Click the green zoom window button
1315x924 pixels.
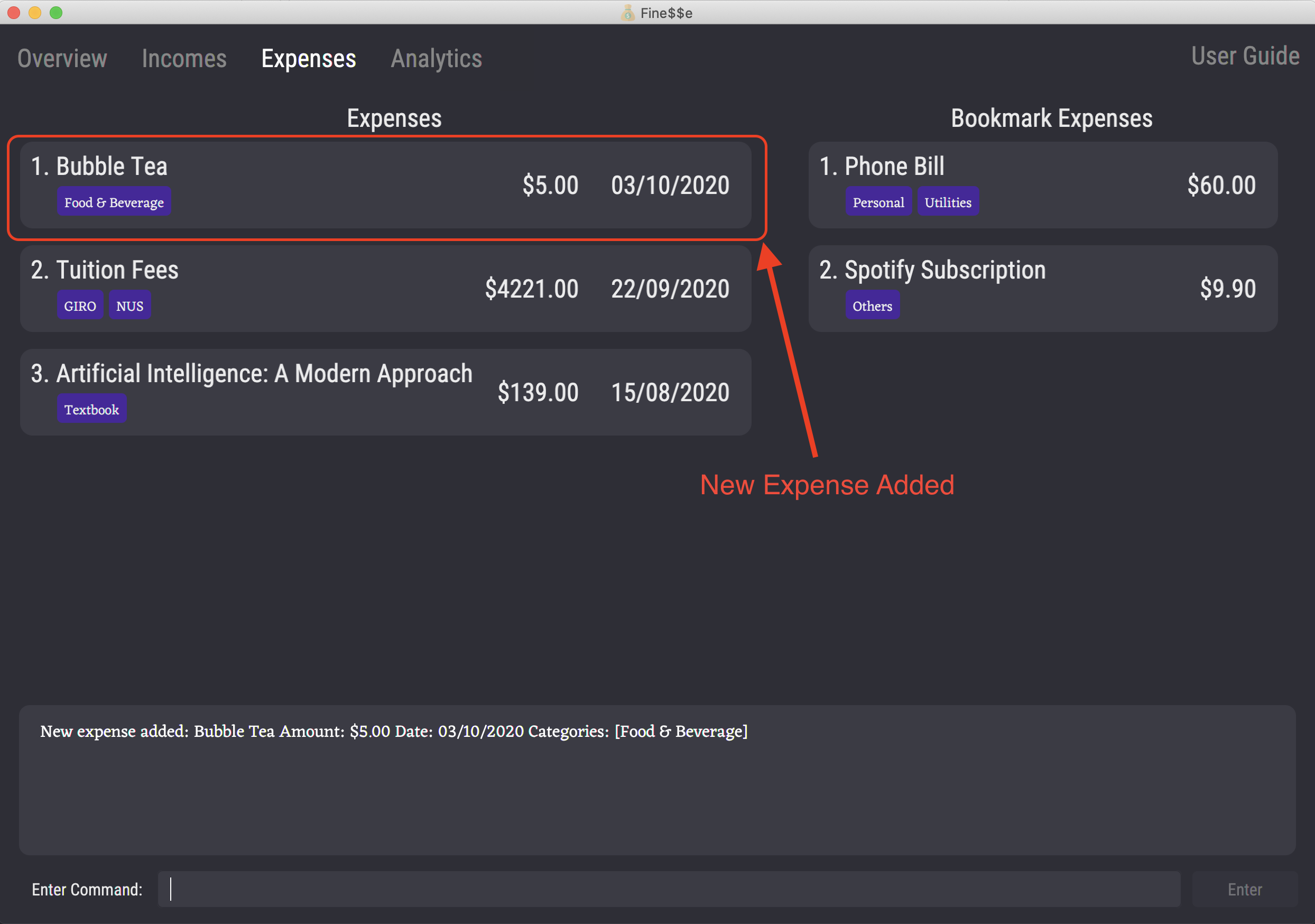(x=55, y=13)
